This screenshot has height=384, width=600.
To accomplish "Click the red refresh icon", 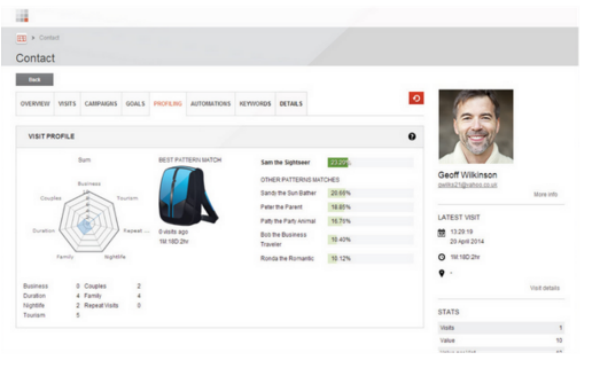I will tap(416, 98).
